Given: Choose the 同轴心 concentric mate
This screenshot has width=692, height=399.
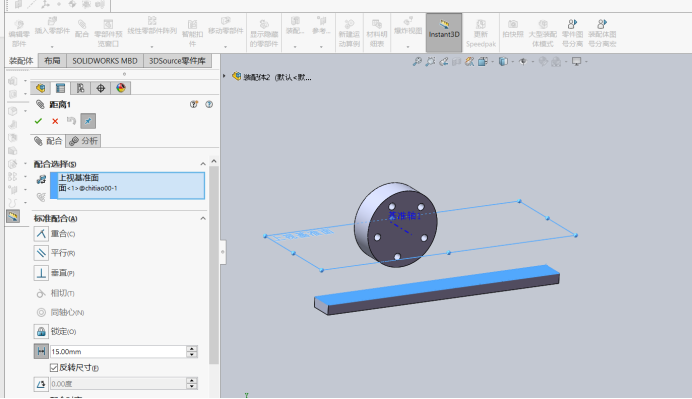Looking at the screenshot, I should pyautogui.click(x=59, y=312).
